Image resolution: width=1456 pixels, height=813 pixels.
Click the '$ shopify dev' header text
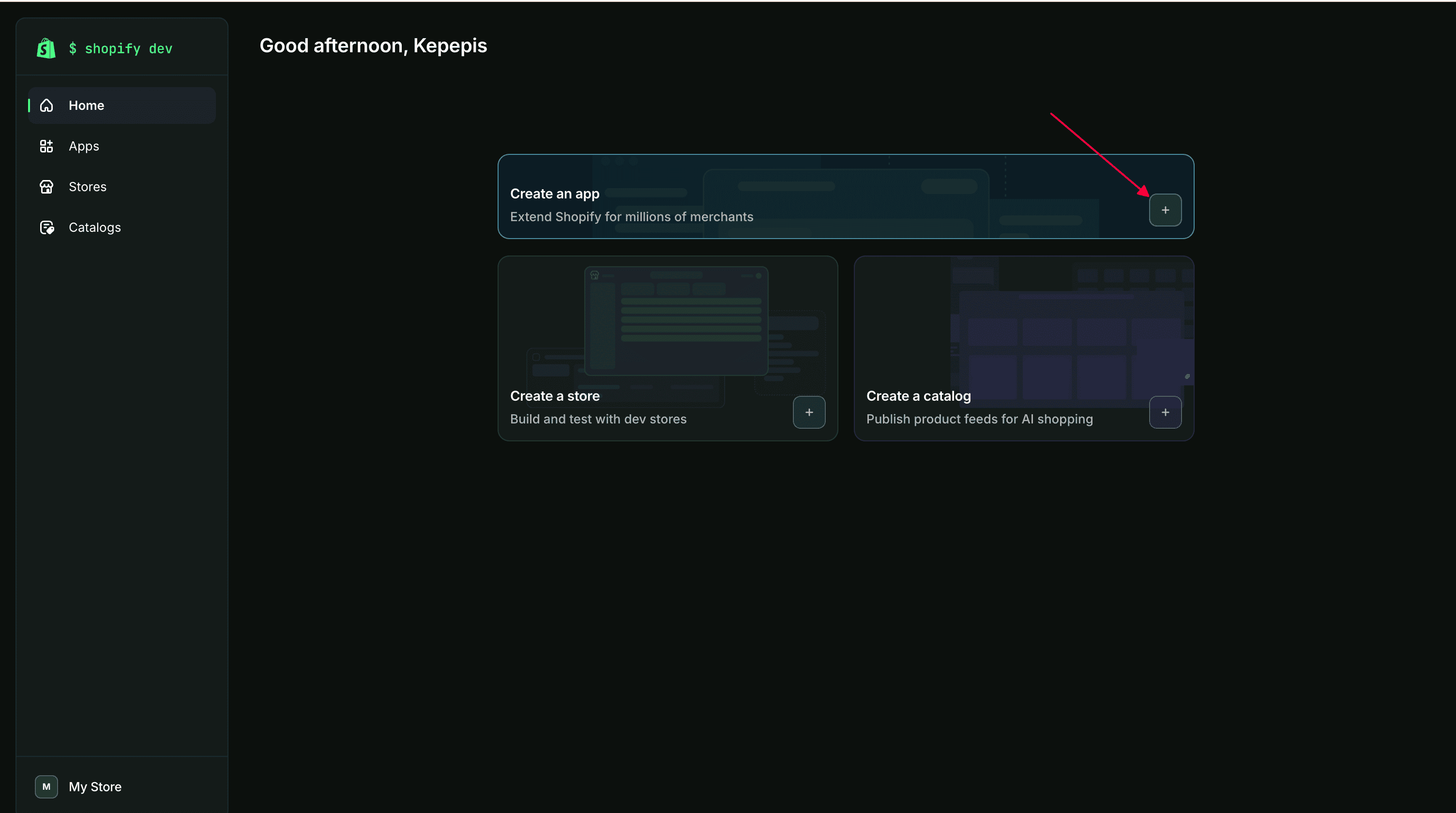coord(121,48)
